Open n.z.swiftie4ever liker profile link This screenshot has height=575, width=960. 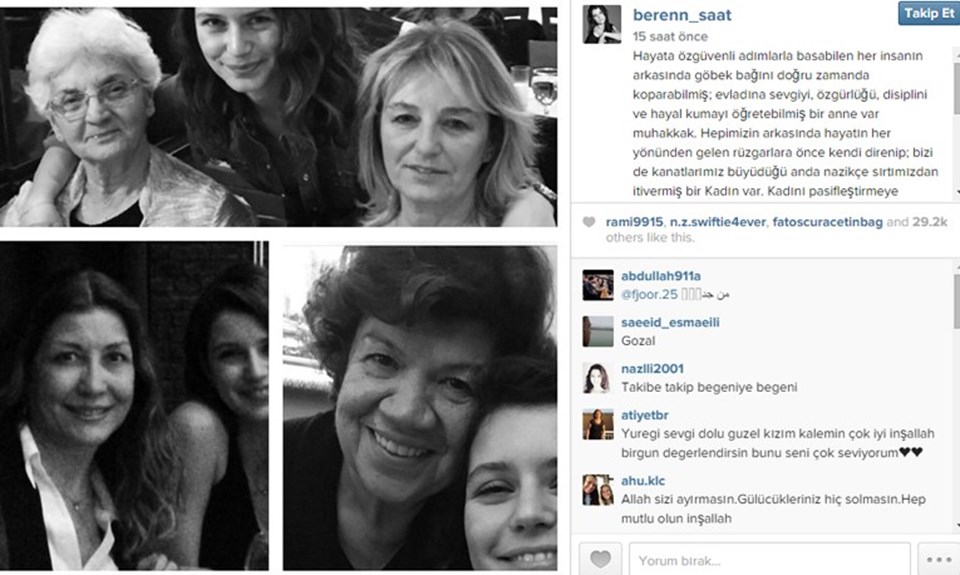pos(718,222)
